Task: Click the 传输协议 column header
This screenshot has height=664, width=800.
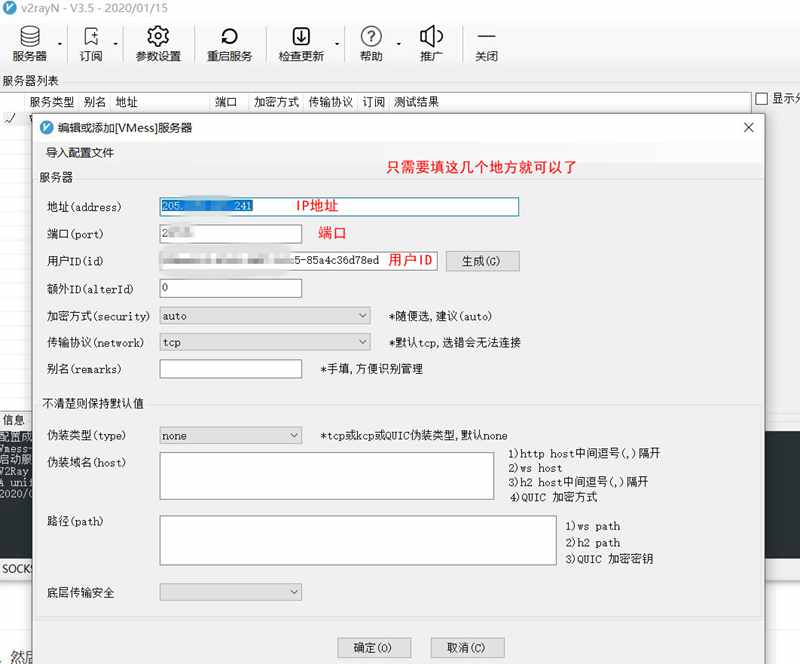Action: click(x=331, y=102)
